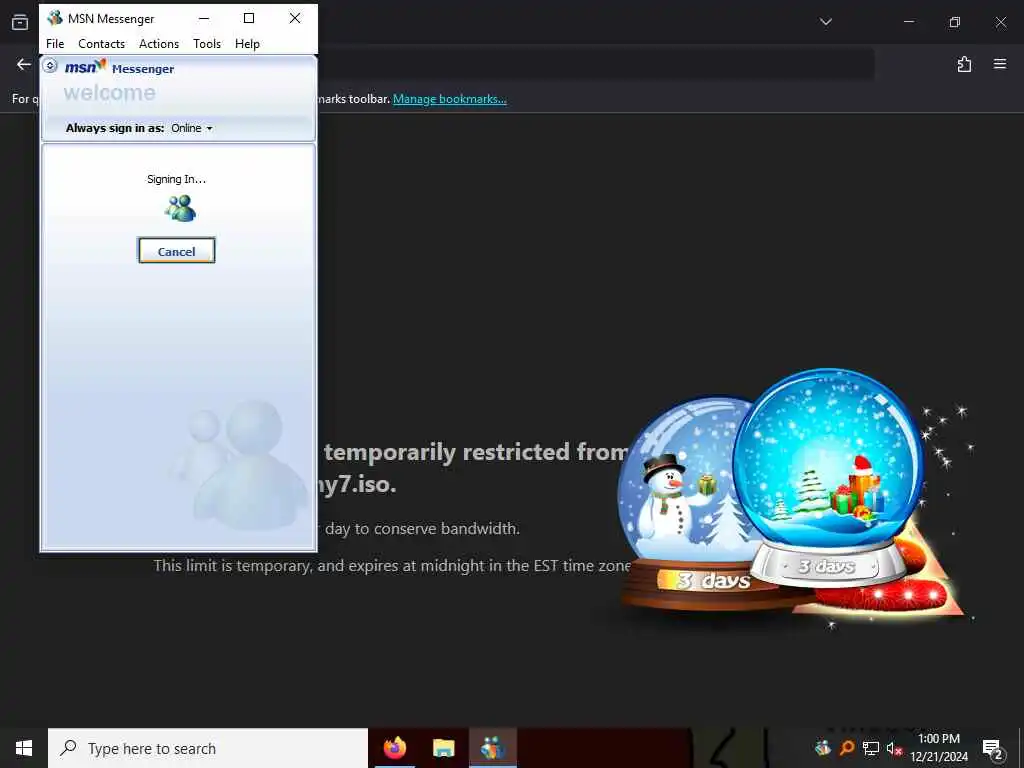Open the notification center icon

point(993,748)
